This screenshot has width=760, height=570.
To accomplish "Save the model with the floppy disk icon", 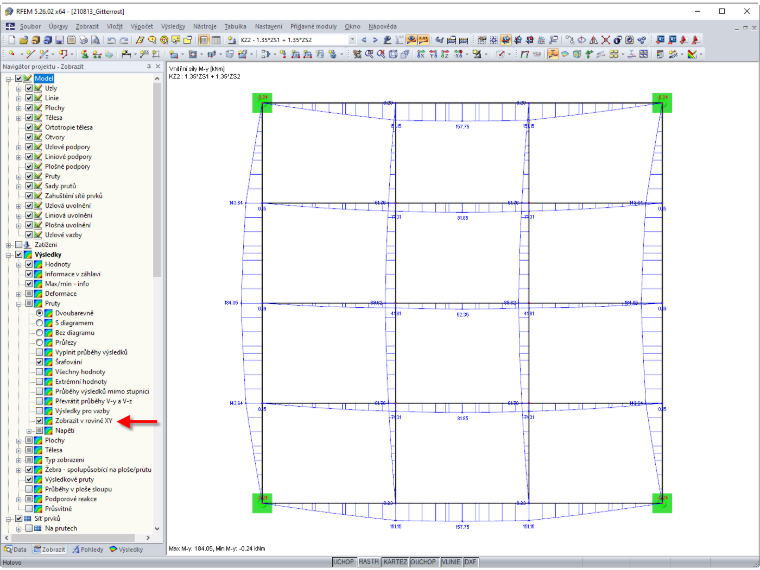I will [x=59, y=40].
